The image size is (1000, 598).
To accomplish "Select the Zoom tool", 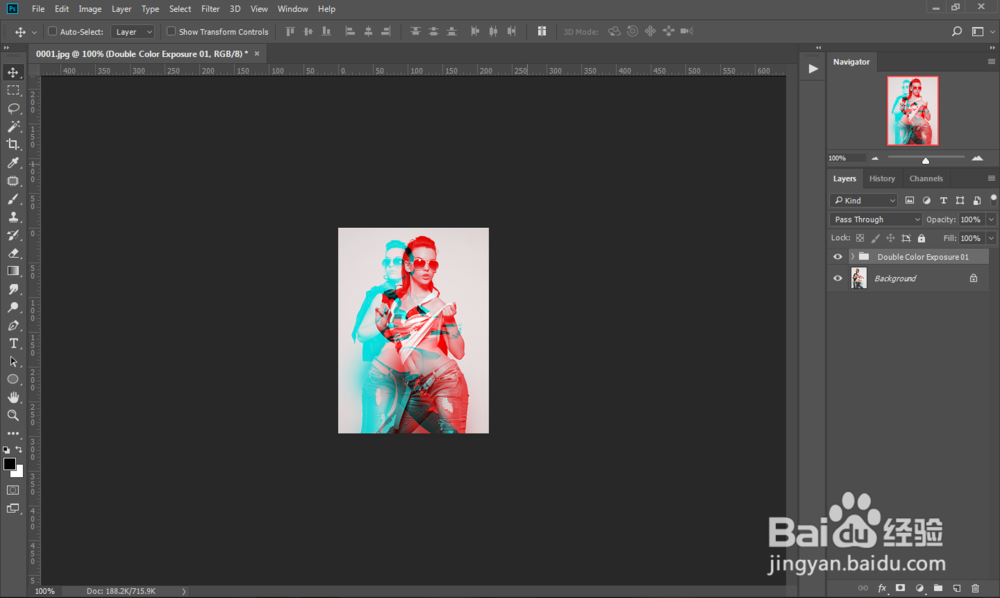I will pyautogui.click(x=13, y=415).
